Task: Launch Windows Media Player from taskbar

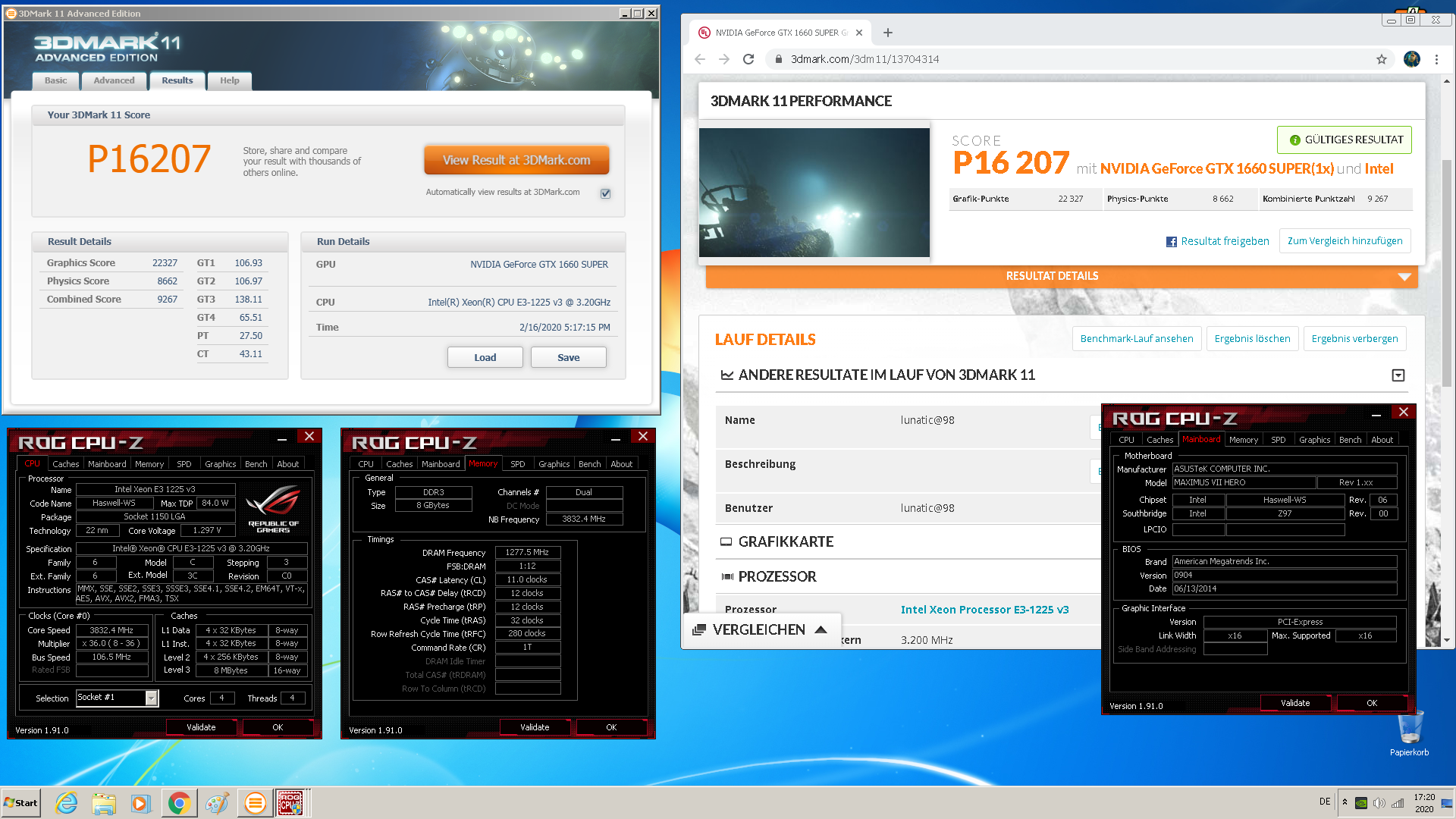Action: 141,803
